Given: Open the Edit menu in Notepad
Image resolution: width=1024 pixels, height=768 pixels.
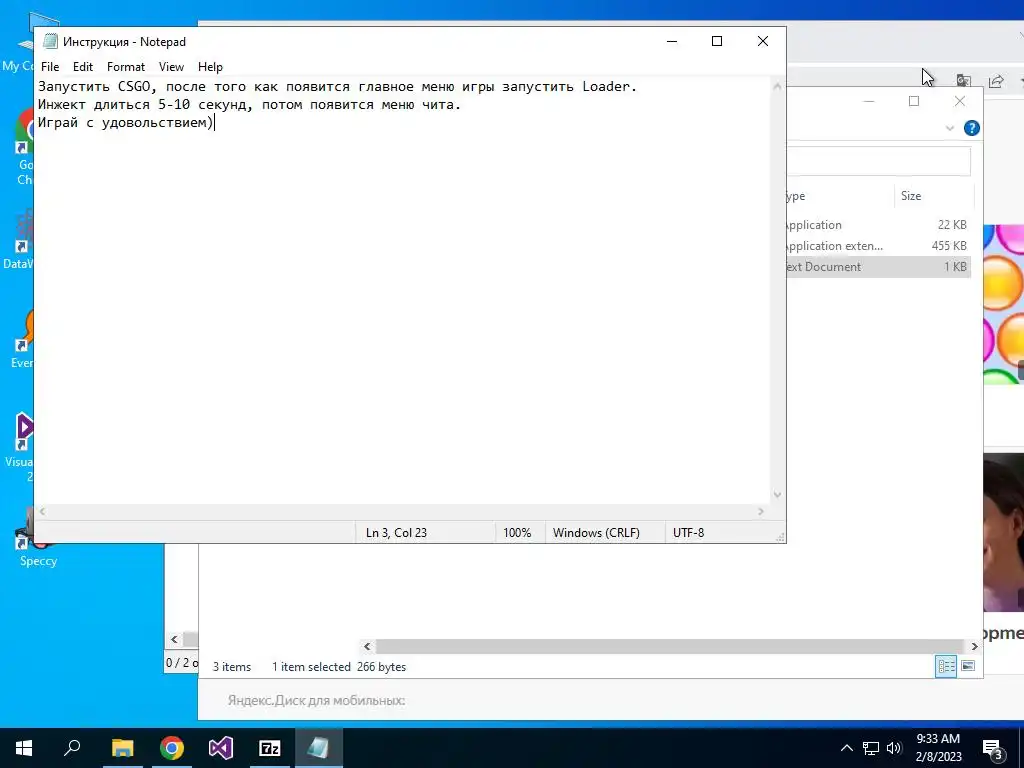Looking at the screenshot, I should tap(82, 67).
